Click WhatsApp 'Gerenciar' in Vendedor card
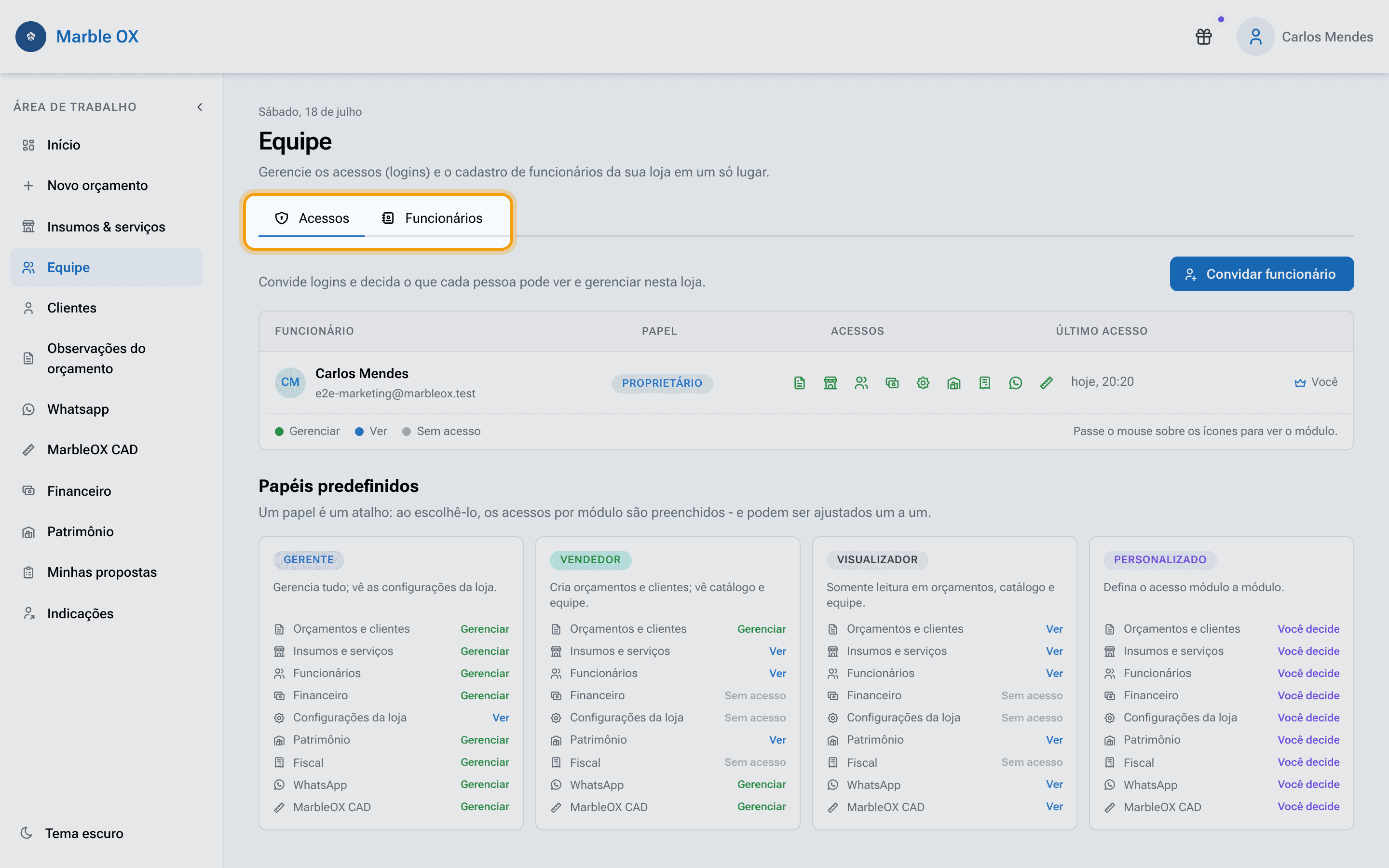 (x=761, y=784)
